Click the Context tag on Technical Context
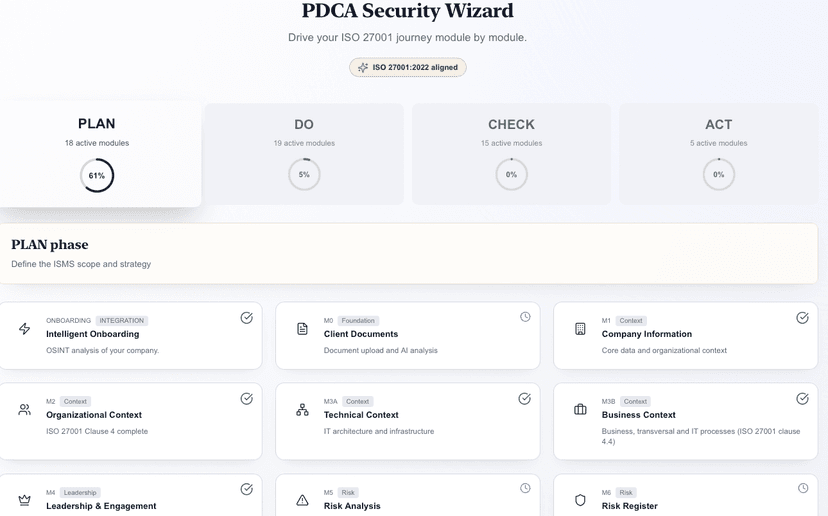Image resolution: width=828 pixels, height=516 pixels. (357, 401)
